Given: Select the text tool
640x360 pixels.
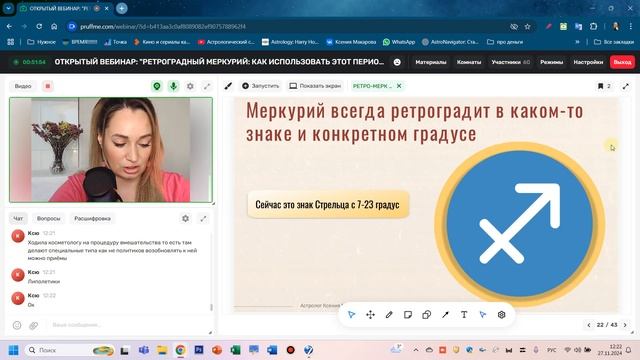Looking at the screenshot, I should pos(464,315).
